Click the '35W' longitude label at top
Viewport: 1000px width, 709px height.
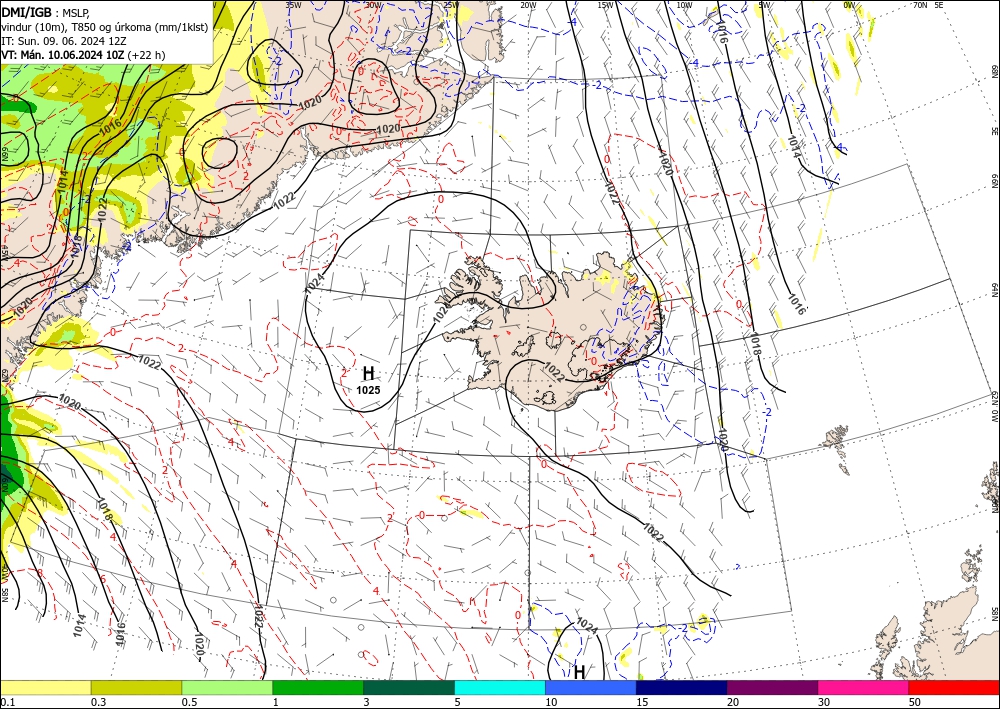pyautogui.click(x=293, y=5)
